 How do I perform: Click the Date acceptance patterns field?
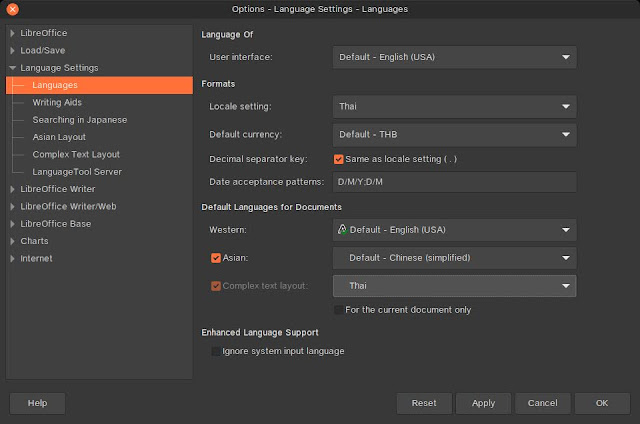(454, 182)
